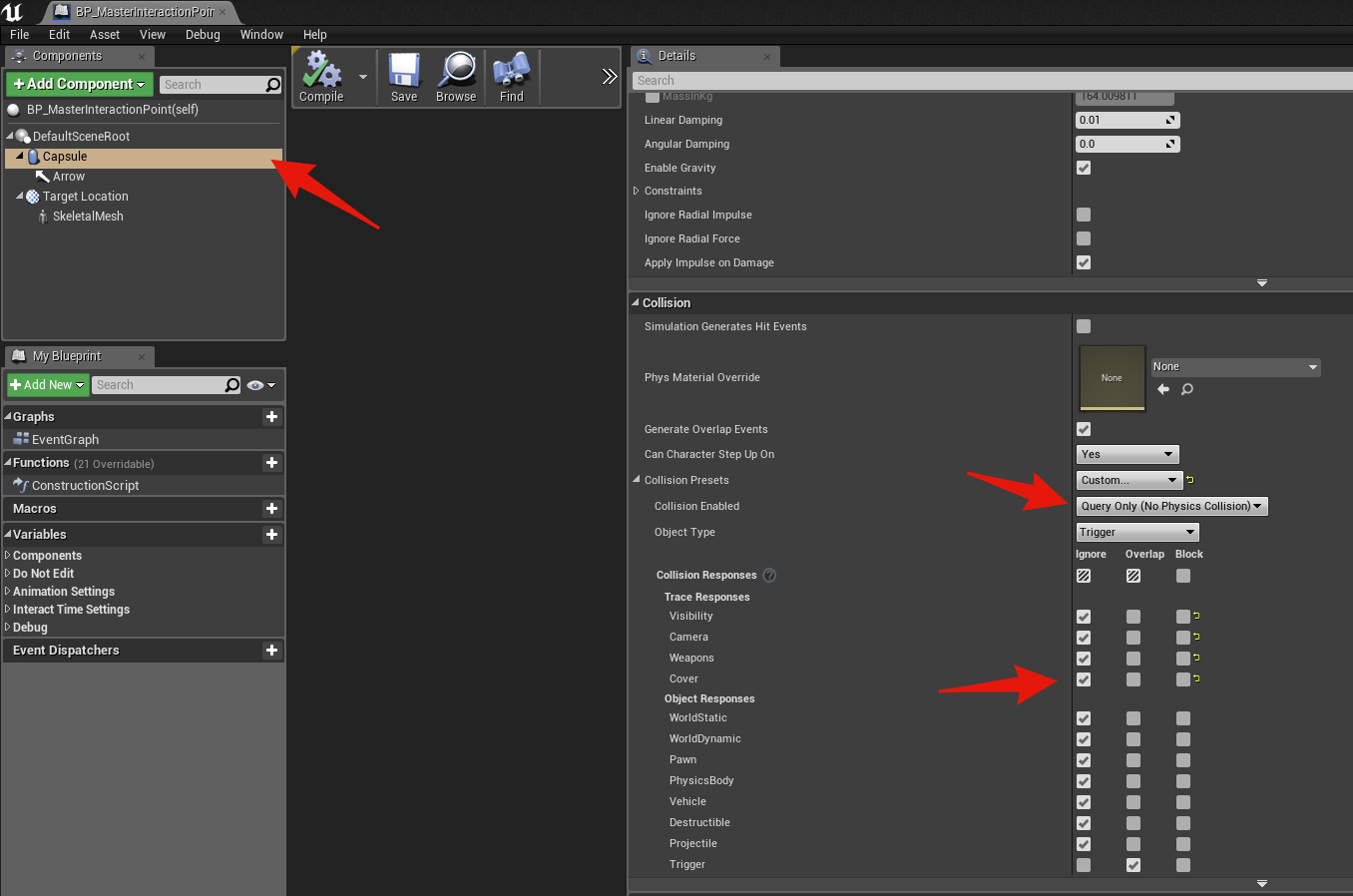Click magnifier icon under Phys Material Override
This screenshot has height=896, width=1353.
(x=1187, y=390)
